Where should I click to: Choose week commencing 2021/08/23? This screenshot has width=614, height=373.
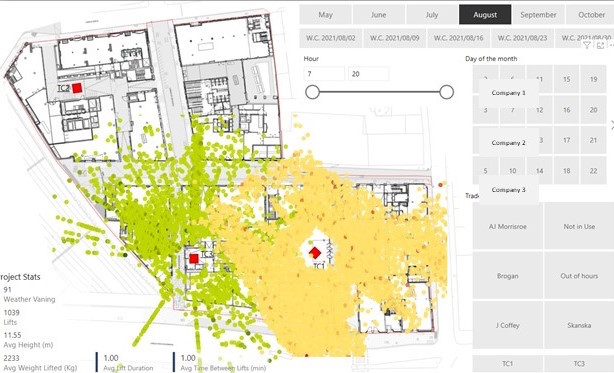click(x=522, y=38)
